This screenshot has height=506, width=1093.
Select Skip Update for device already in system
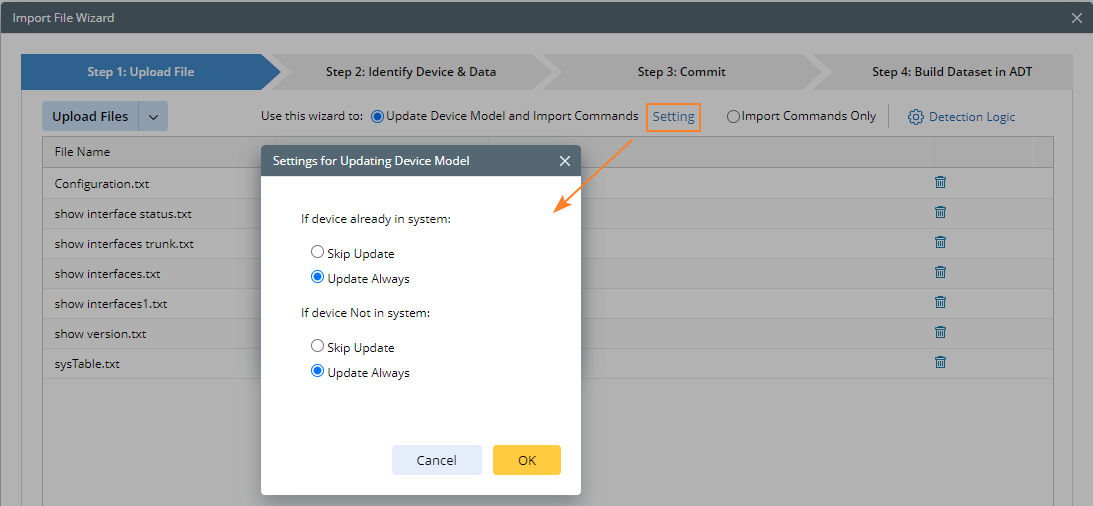(x=318, y=252)
